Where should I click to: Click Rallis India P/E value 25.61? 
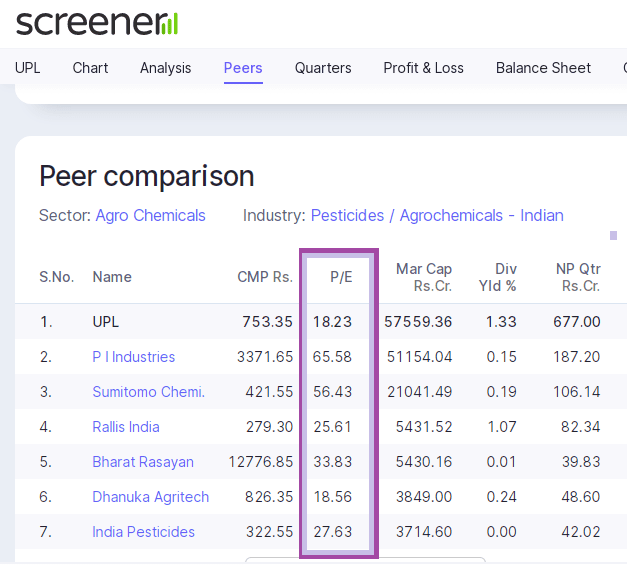332,427
